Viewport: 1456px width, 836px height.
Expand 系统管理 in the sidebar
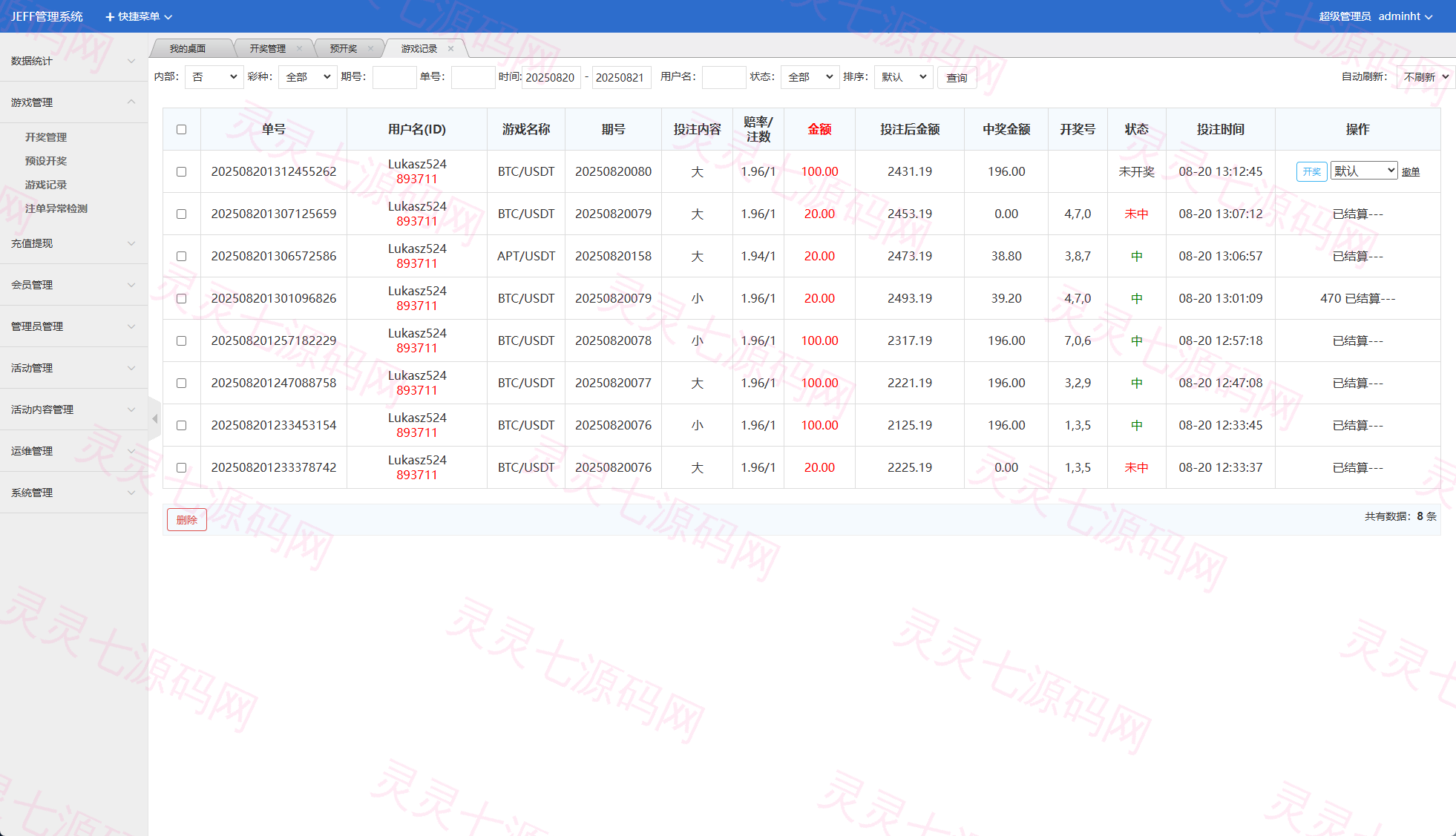click(x=73, y=493)
